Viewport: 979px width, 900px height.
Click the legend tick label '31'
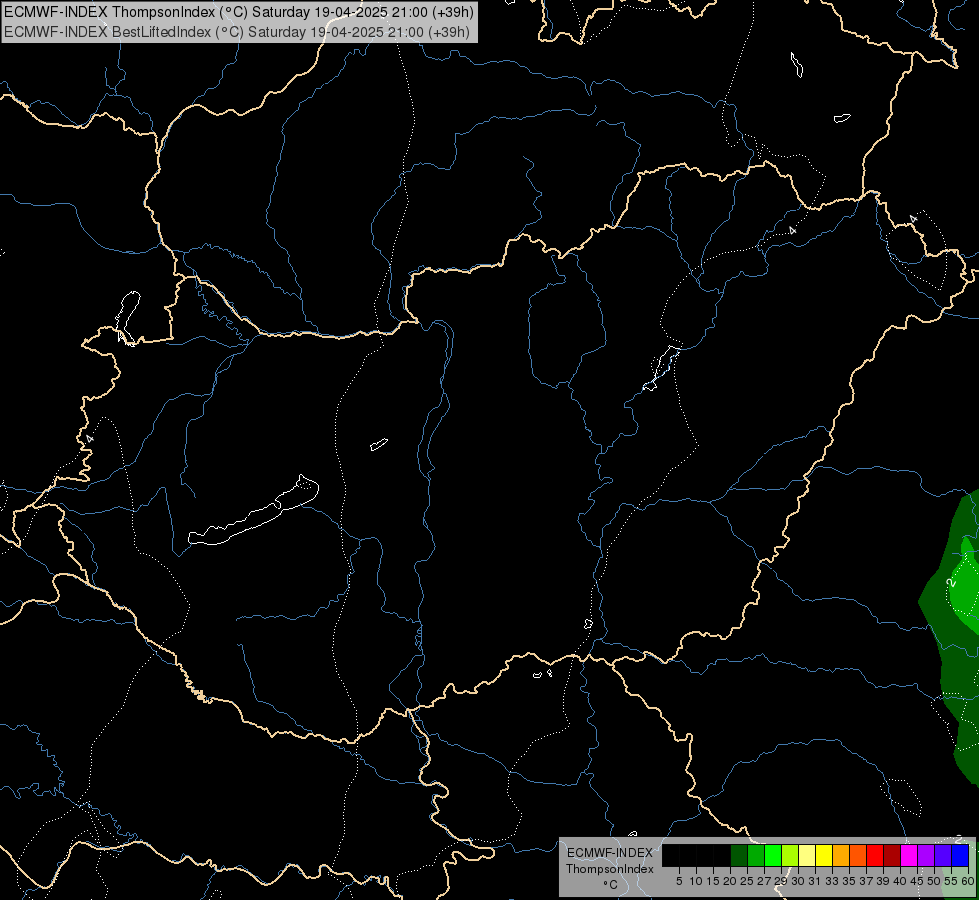pos(815,881)
